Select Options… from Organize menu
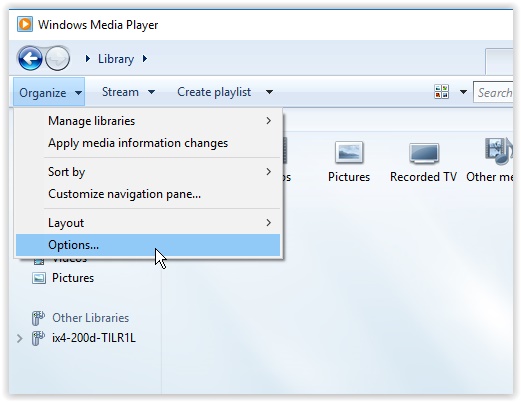 (148, 245)
